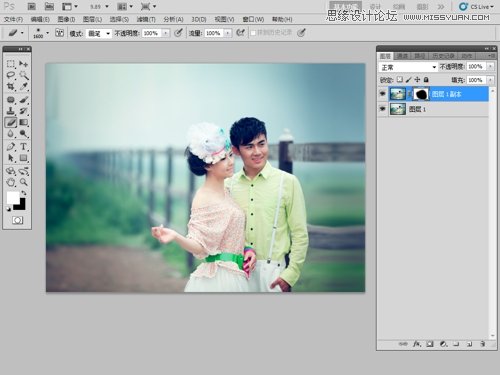Open the CS Live dropdown

pos(476,6)
